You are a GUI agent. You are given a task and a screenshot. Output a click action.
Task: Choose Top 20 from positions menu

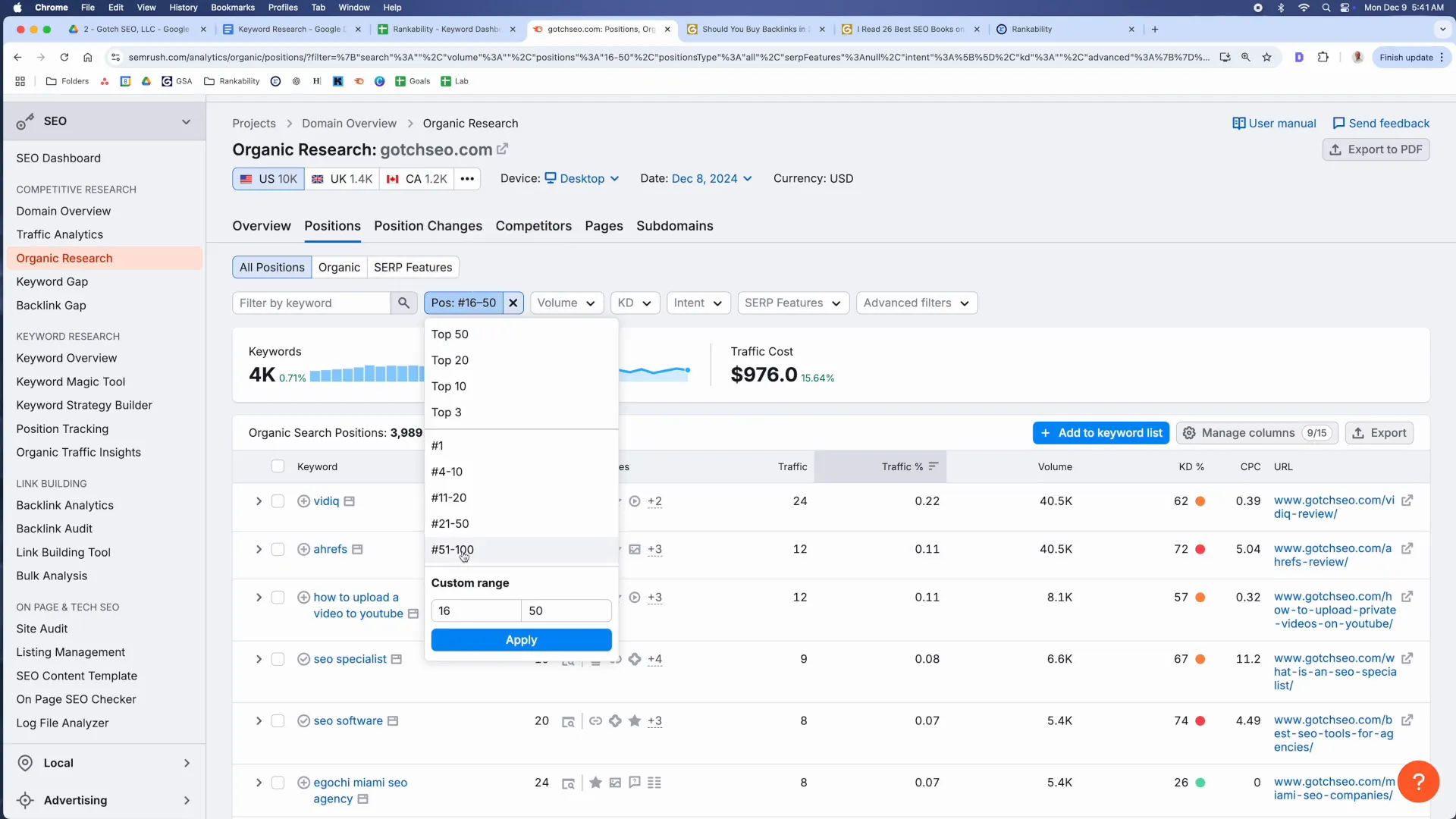522,360
